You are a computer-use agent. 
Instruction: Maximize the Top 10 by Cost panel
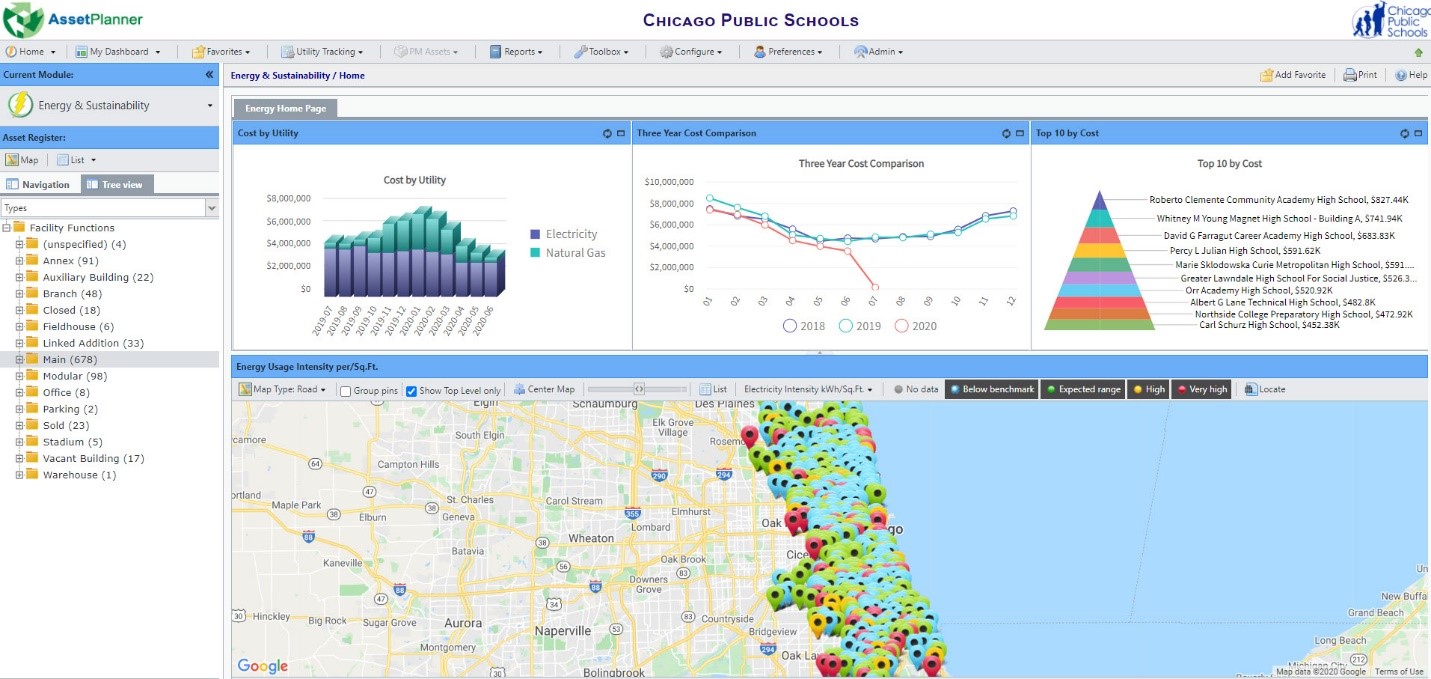point(1418,133)
